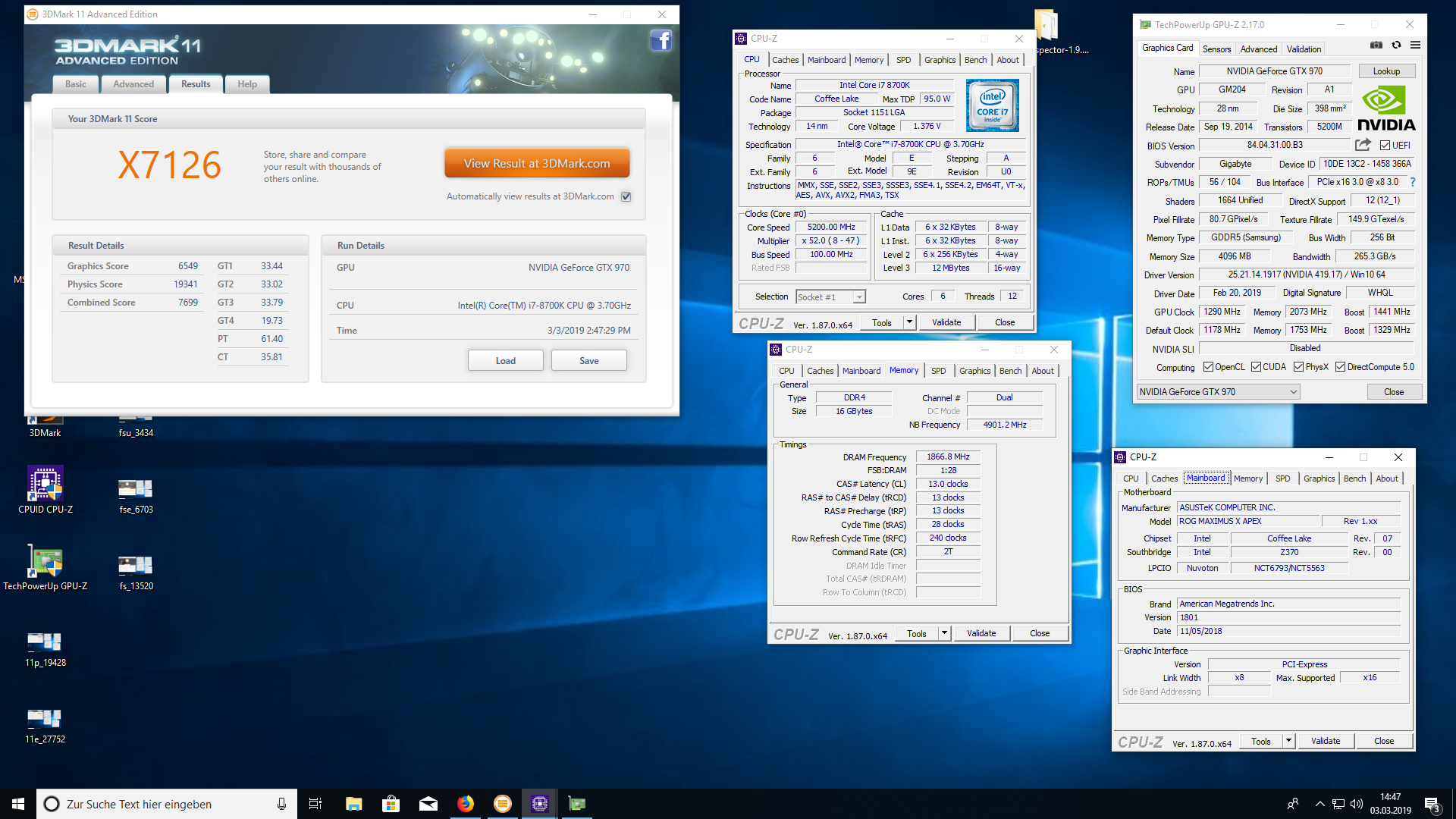The width and height of the screenshot is (1456, 819).
Task: Toggle CUDA checkbox
Action: click(x=1256, y=367)
